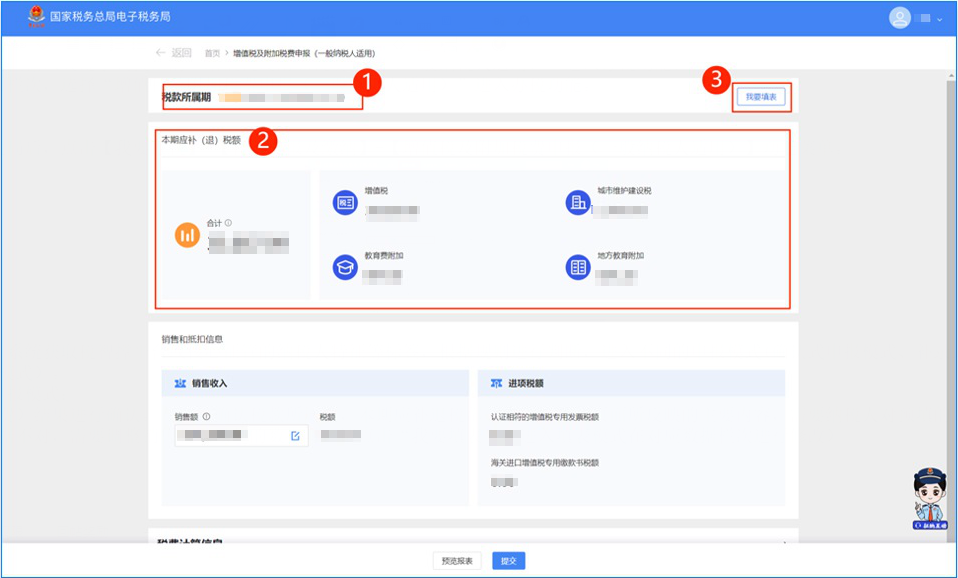The width and height of the screenshot is (958, 578).
Task: Expand the account dropdown arrow beside avatar
Action: coord(940,19)
